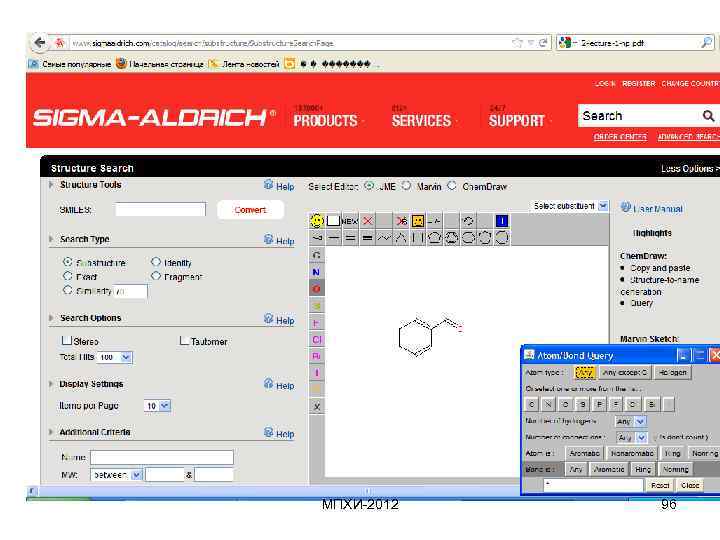The image size is (720, 540).
Task: Collapse the Search Options section
Action: [51, 318]
